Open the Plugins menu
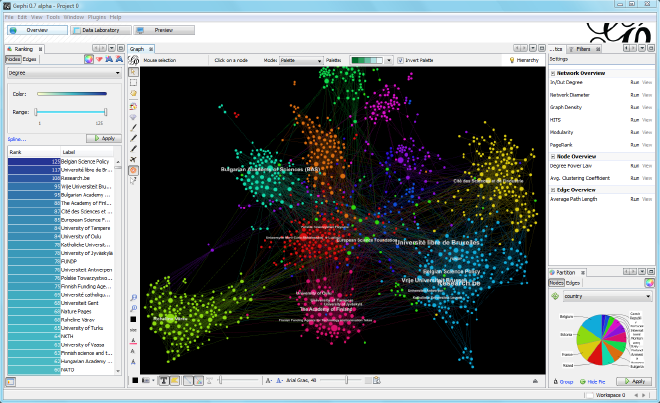Viewport: 660px width, 403px height. pyautogui.click(x=97, y=17)
